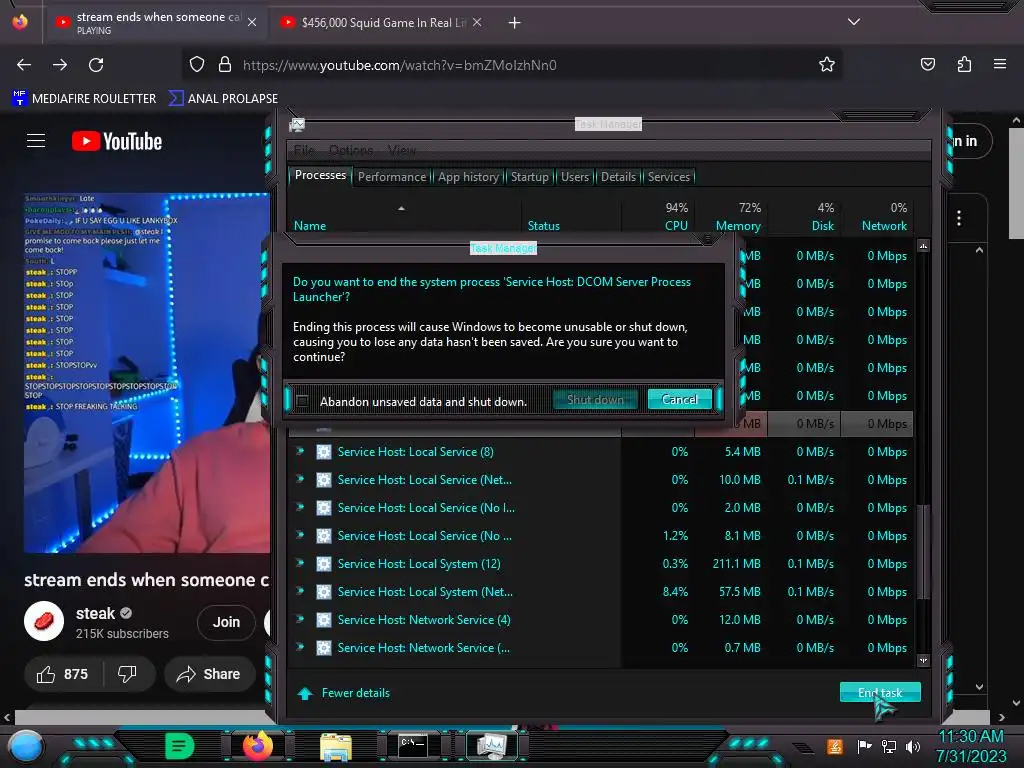Open the steak channel avatar
The width and height of the screenshot is (1024, 768).
click(x=44, y=621)
